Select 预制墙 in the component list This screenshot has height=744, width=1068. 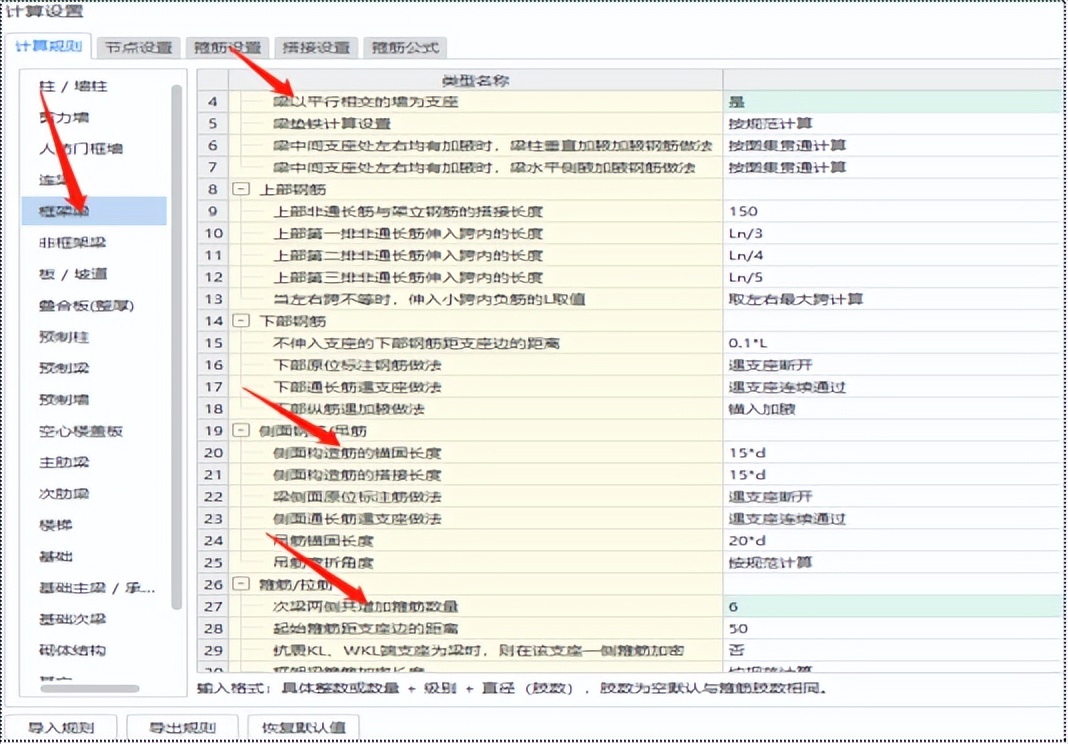[64, 399]
